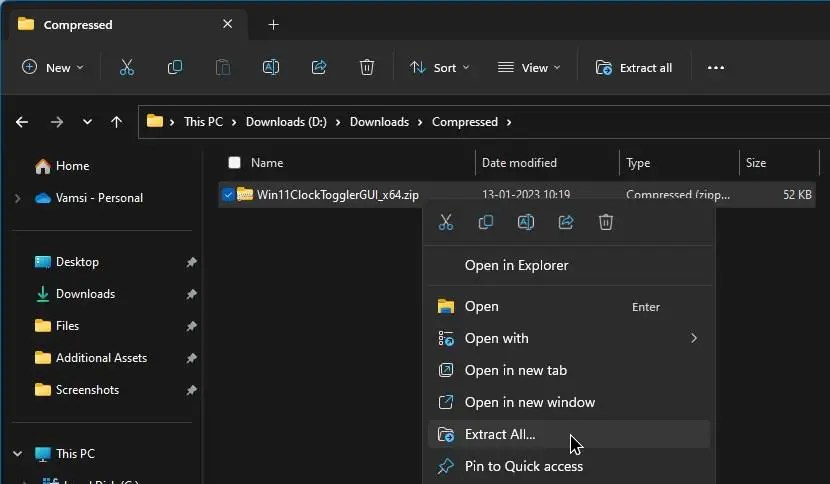Sort by Date modified column header
This screenshot has width=830, height=484.
(x=519, y=163)
